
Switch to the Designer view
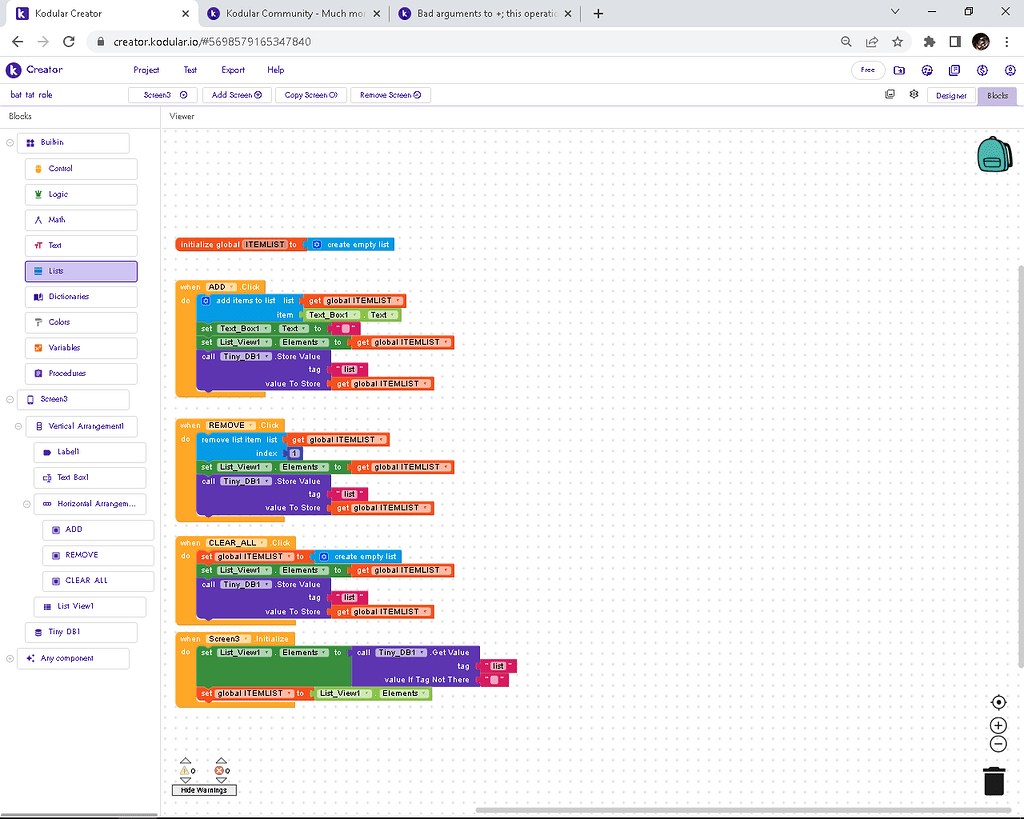[951, 96]
